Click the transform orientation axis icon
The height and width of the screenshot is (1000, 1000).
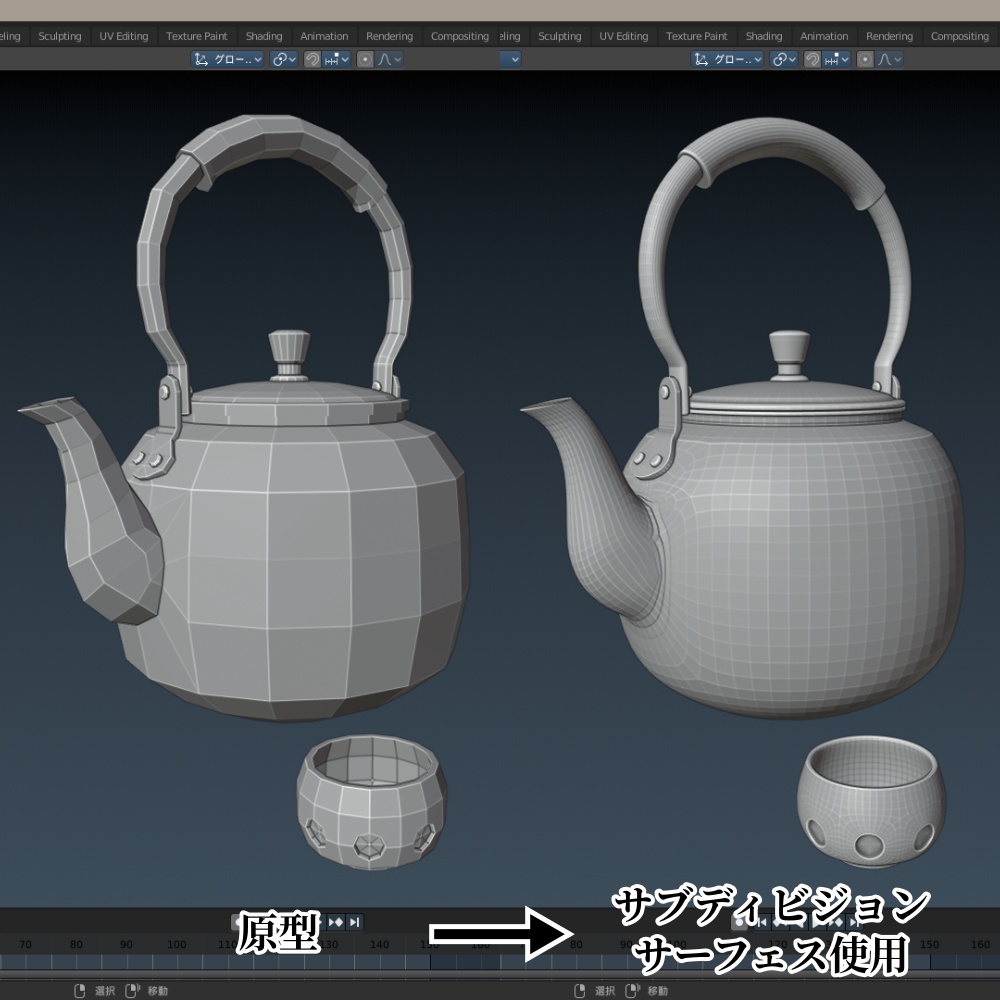point(201,58)
